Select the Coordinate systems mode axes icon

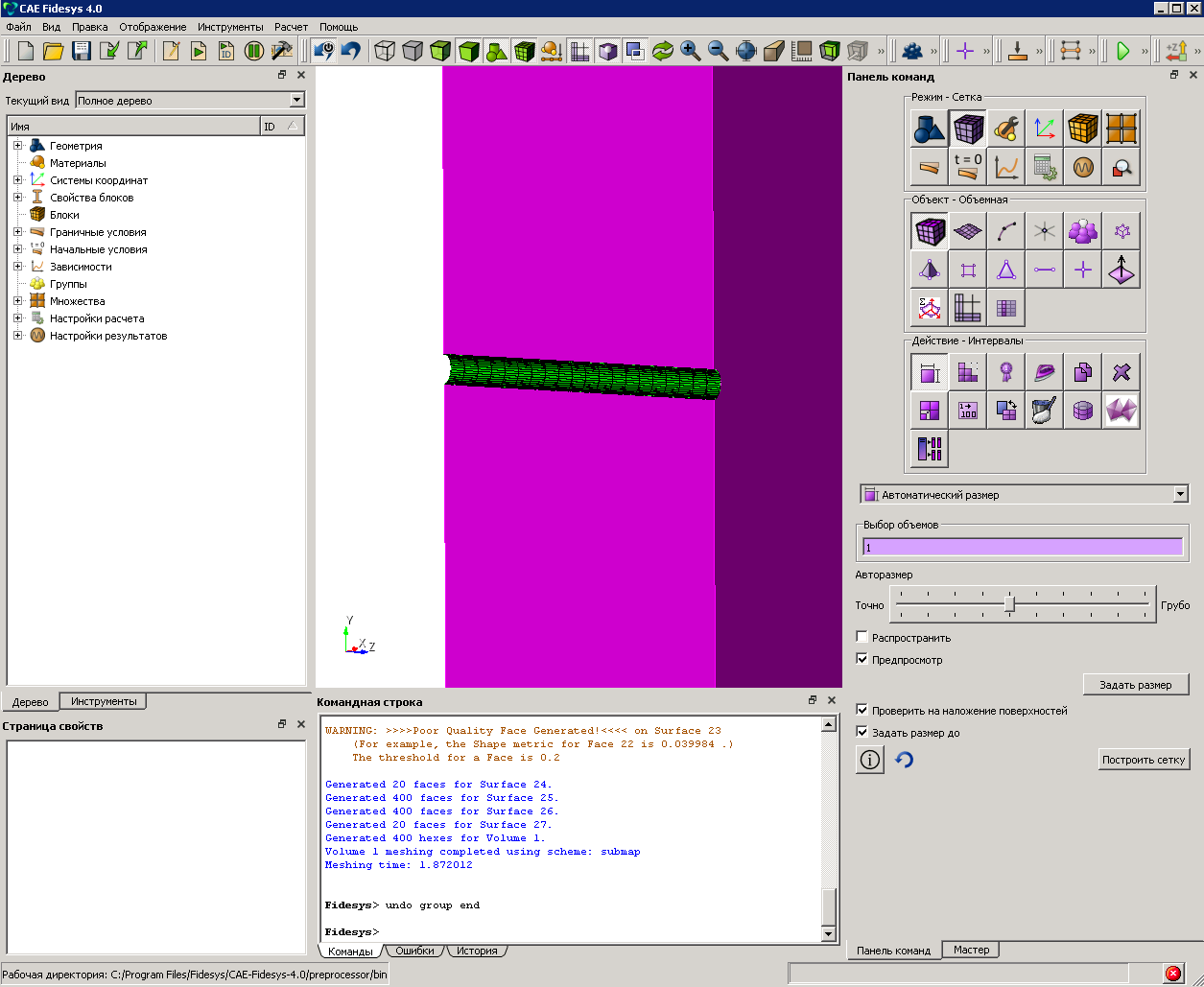click(1045, 129)
